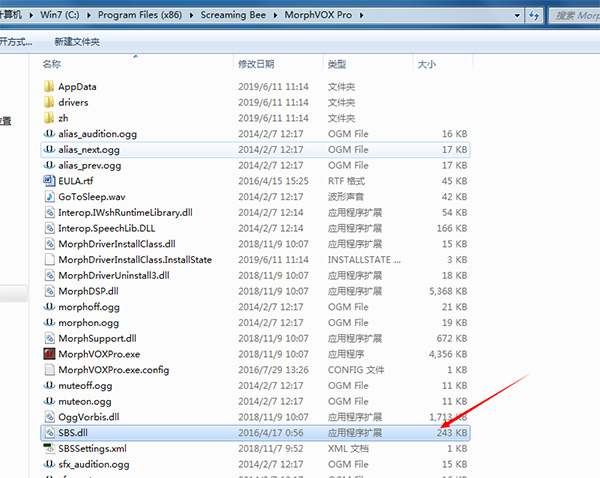This screenshot has width=600, height=478.
Task: Click 5,368 KB size of MorphDSP.dll
Action: (x=448, y=291)
